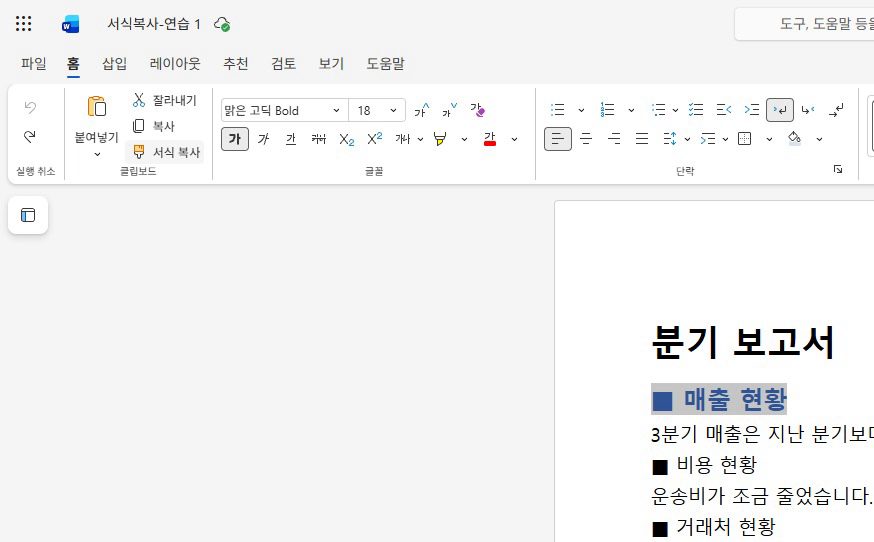Screen dimensions: 874x542
Task: Set left-to-right text direction
Action: 780,110
